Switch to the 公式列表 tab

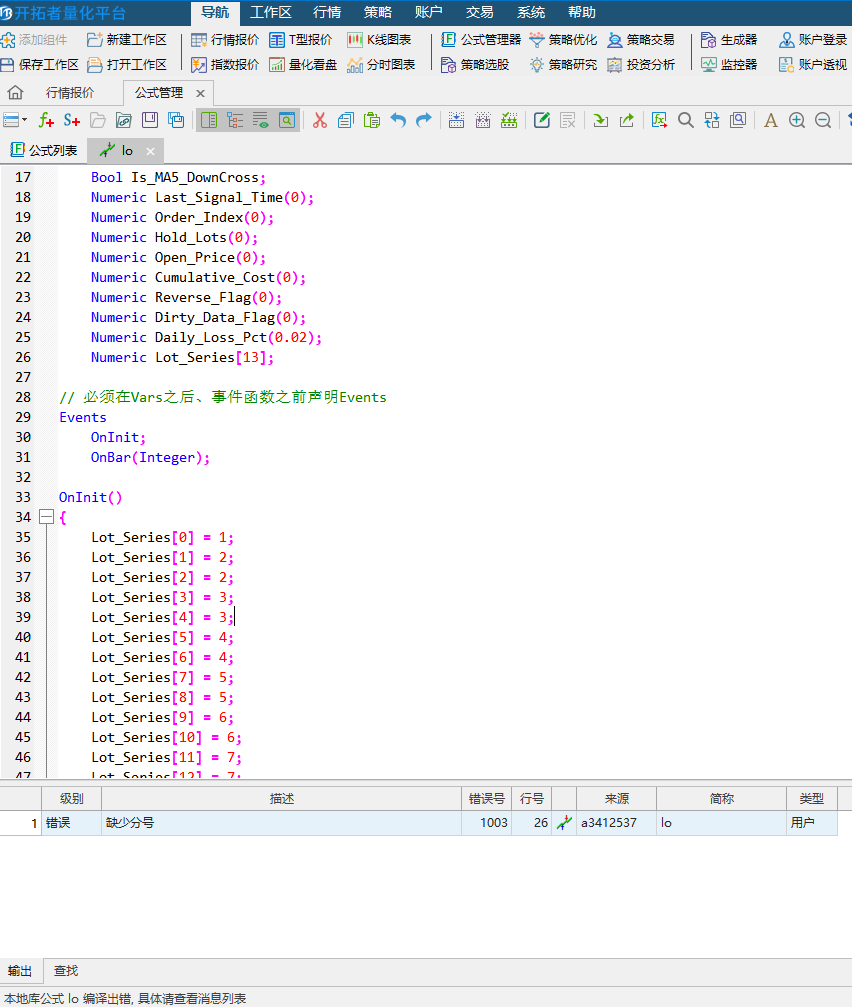click(44, 151)
